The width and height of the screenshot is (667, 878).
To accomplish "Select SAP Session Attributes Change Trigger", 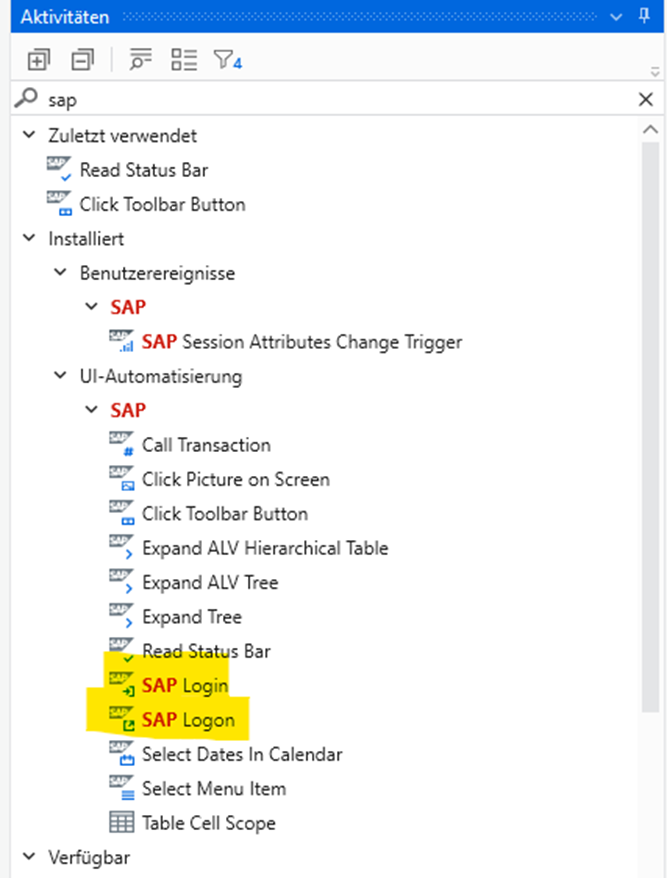I will (x=301, y=342).
